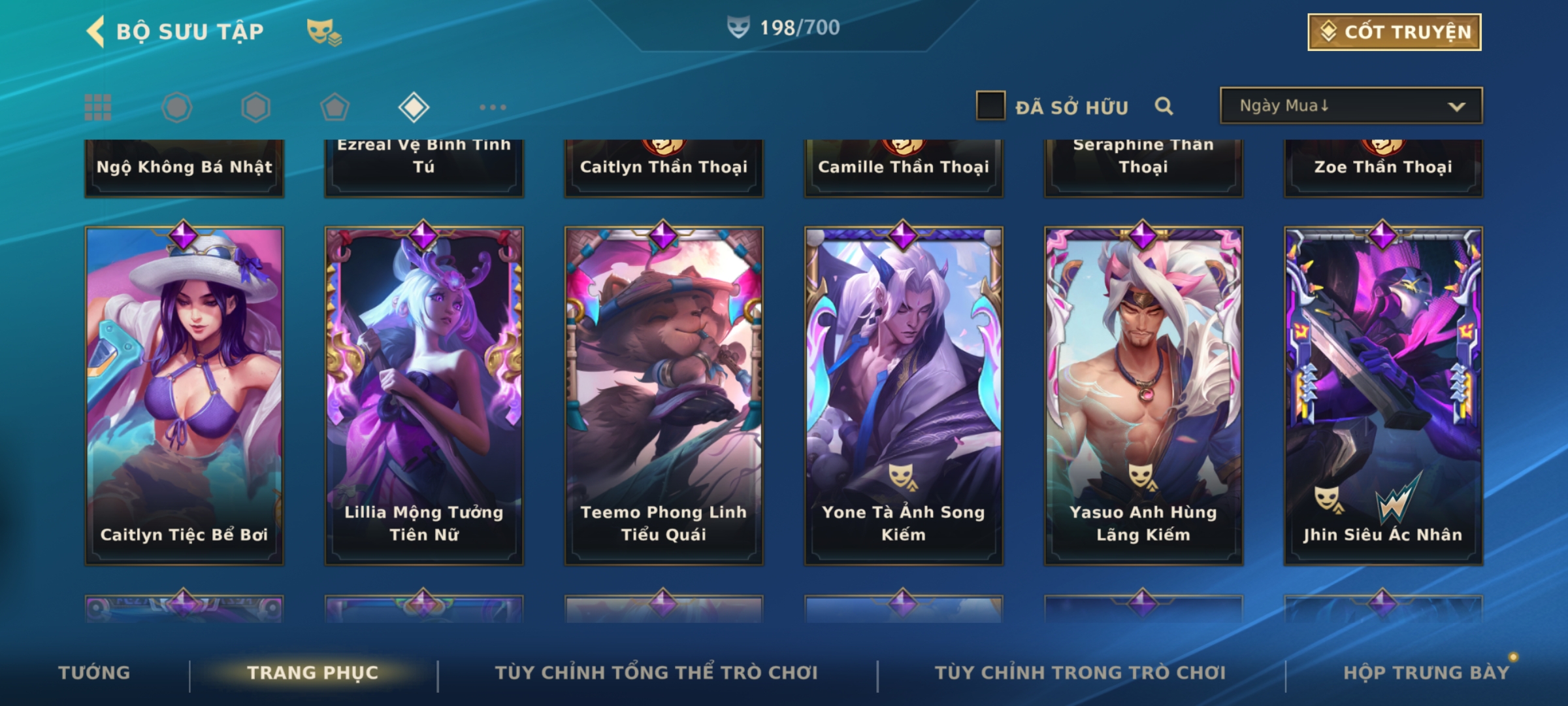Select the all-skins grid filter icon
This screenshot has width=1568, height=706.
98,107
